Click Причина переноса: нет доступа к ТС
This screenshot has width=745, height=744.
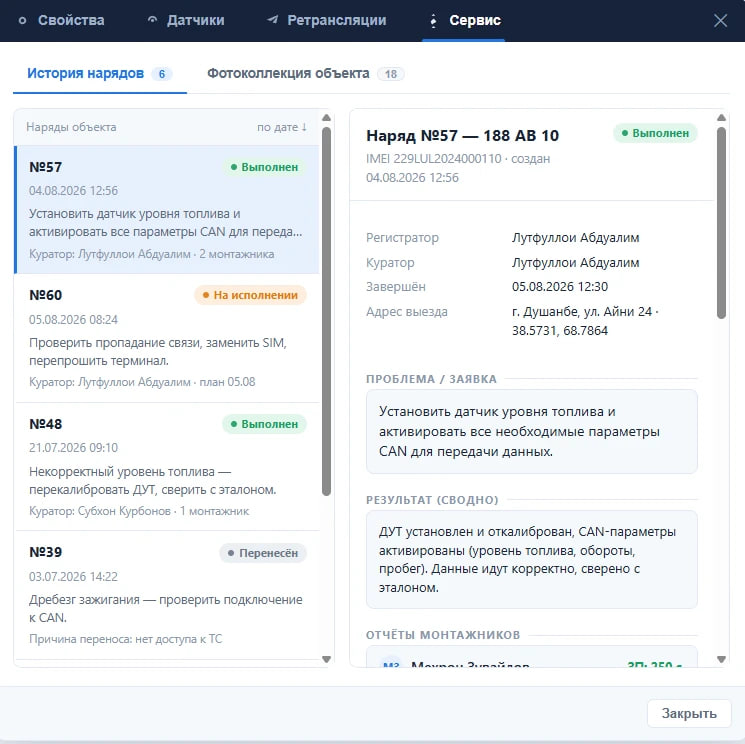pos(125,639)
